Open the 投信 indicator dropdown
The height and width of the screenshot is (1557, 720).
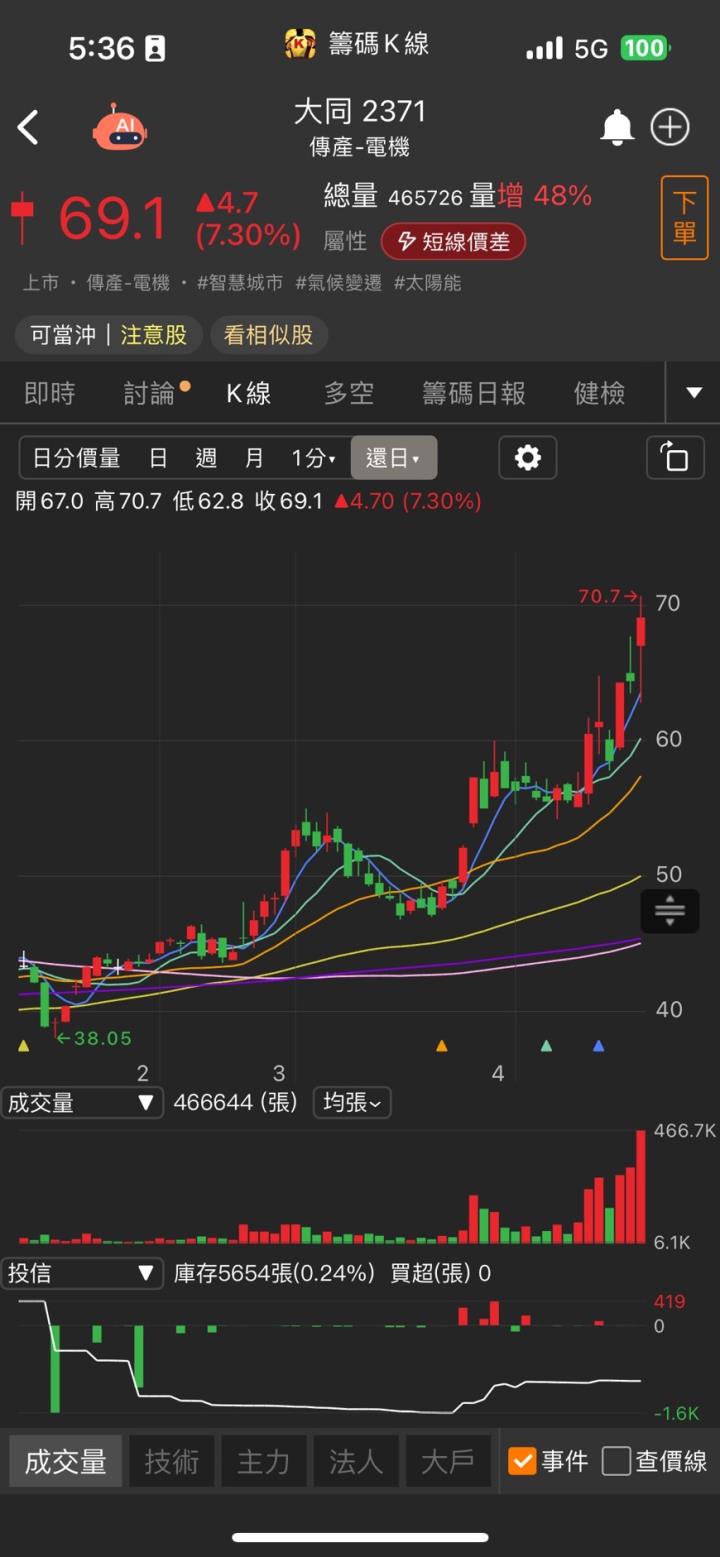tap(81, 1273)
